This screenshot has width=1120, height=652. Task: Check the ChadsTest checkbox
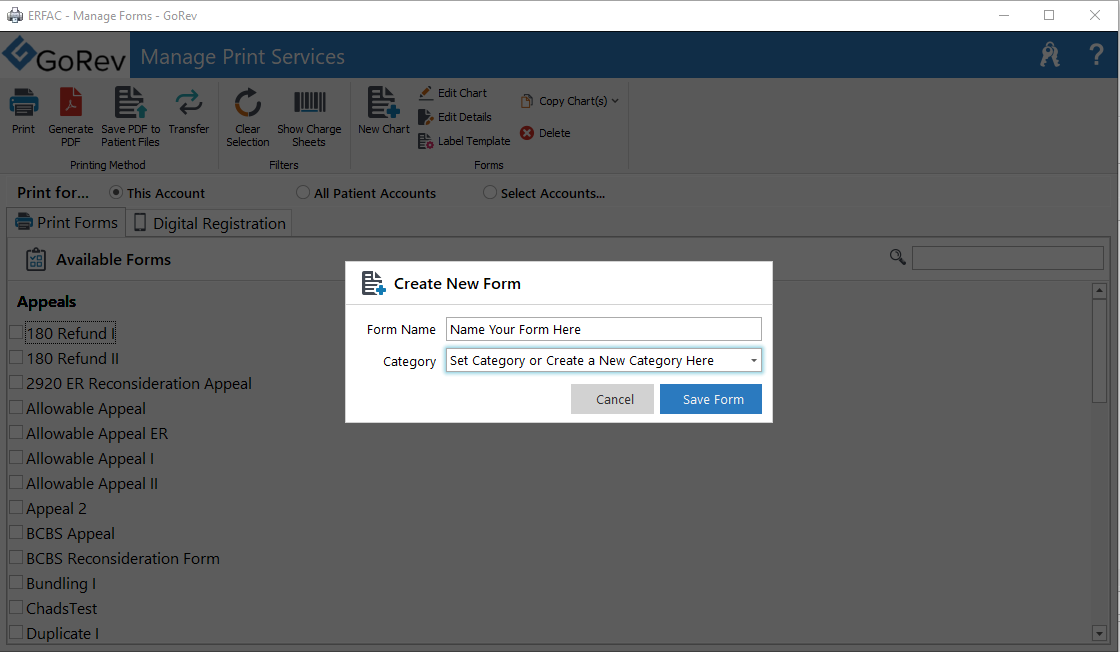16,608
